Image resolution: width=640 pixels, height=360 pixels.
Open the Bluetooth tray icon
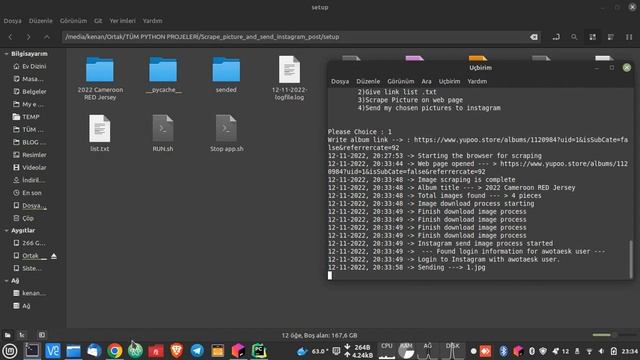coord(503,351)
